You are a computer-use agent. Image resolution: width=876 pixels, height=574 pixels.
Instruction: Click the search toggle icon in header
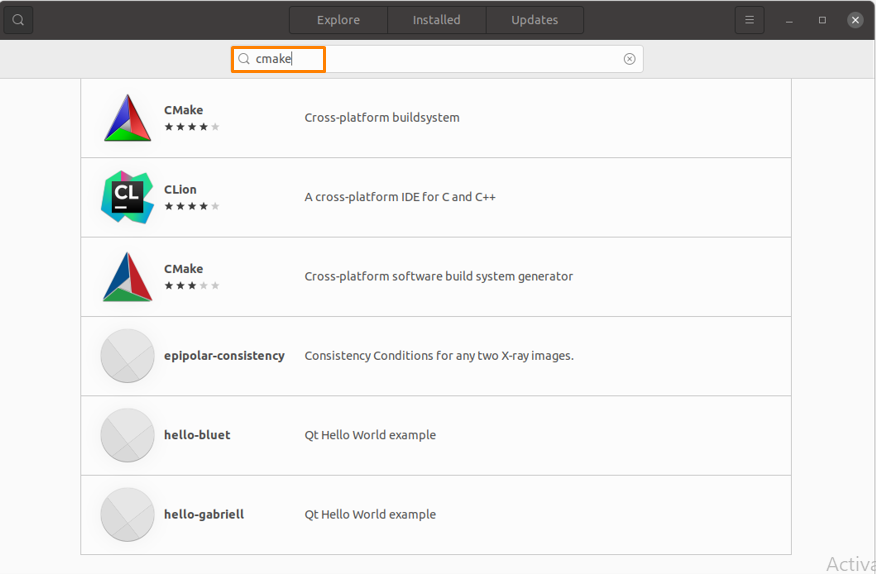click(x=18, y=20)
